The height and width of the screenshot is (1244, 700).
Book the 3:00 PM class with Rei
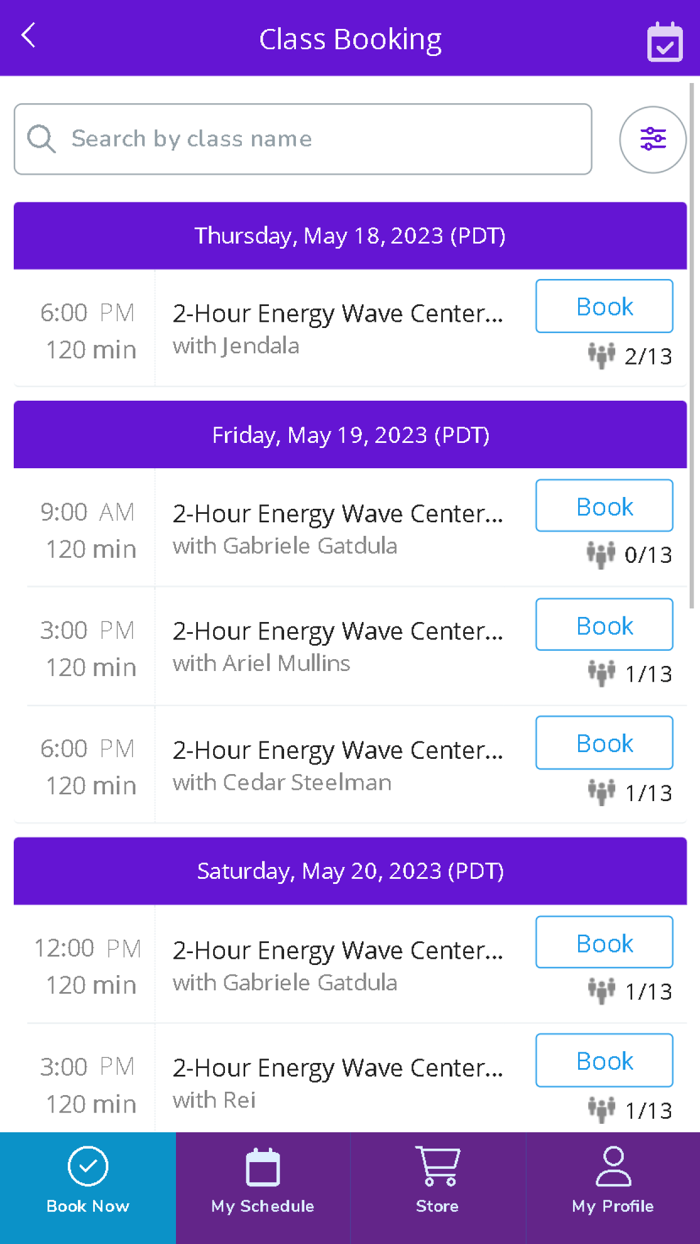click(604, 1060)
